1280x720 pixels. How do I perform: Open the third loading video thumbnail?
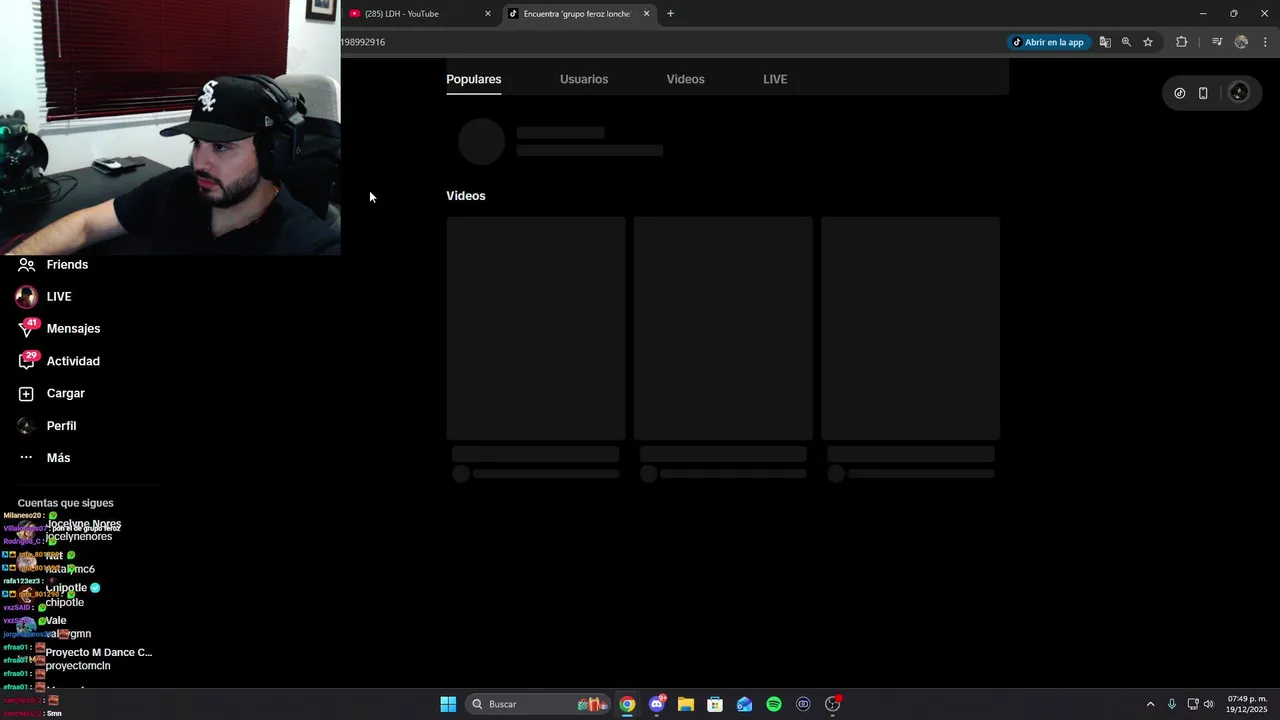(x=910, y=328)
